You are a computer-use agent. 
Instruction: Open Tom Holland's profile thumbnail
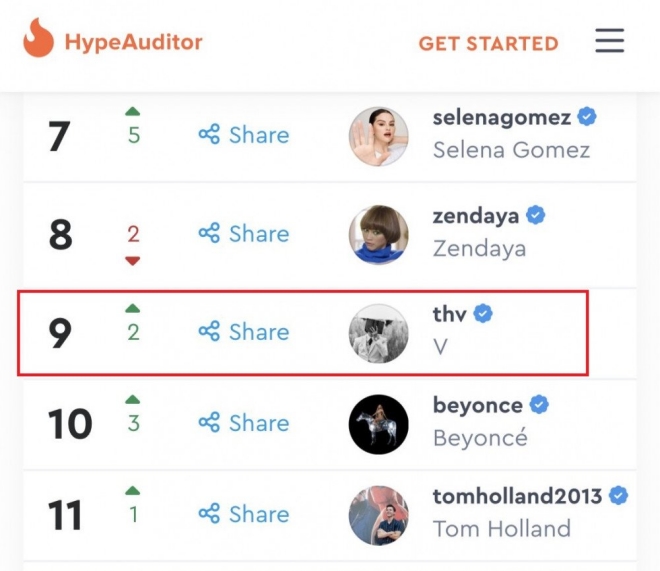(378, 515)
